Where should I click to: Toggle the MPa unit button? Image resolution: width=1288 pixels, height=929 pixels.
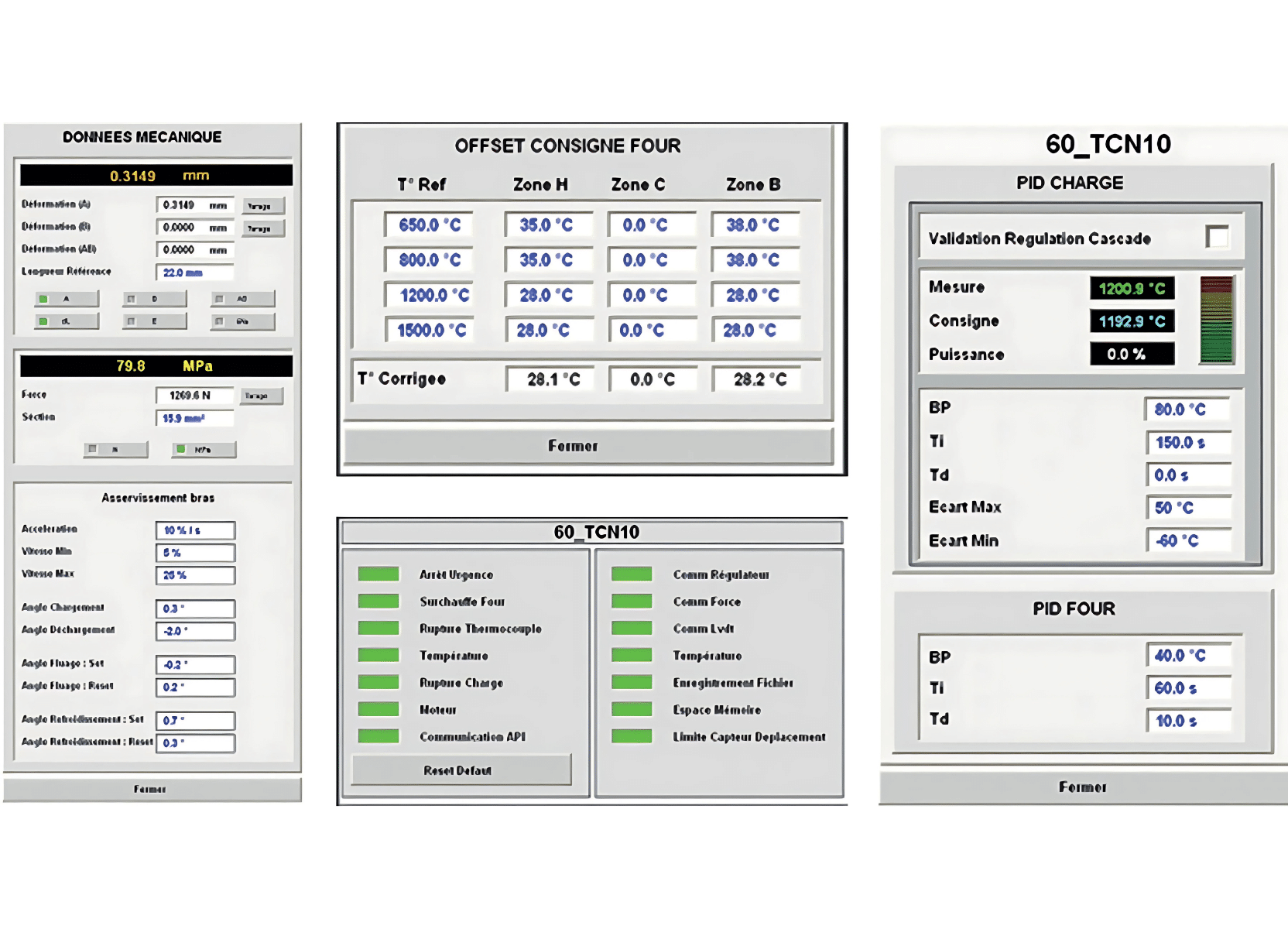(x=204, y=450)
